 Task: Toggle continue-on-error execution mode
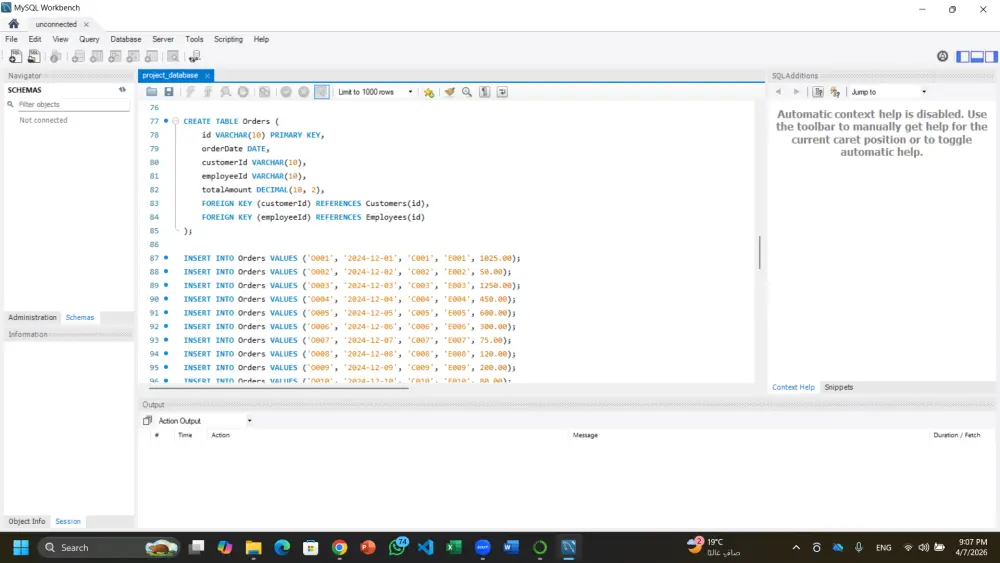click(264, 92)
